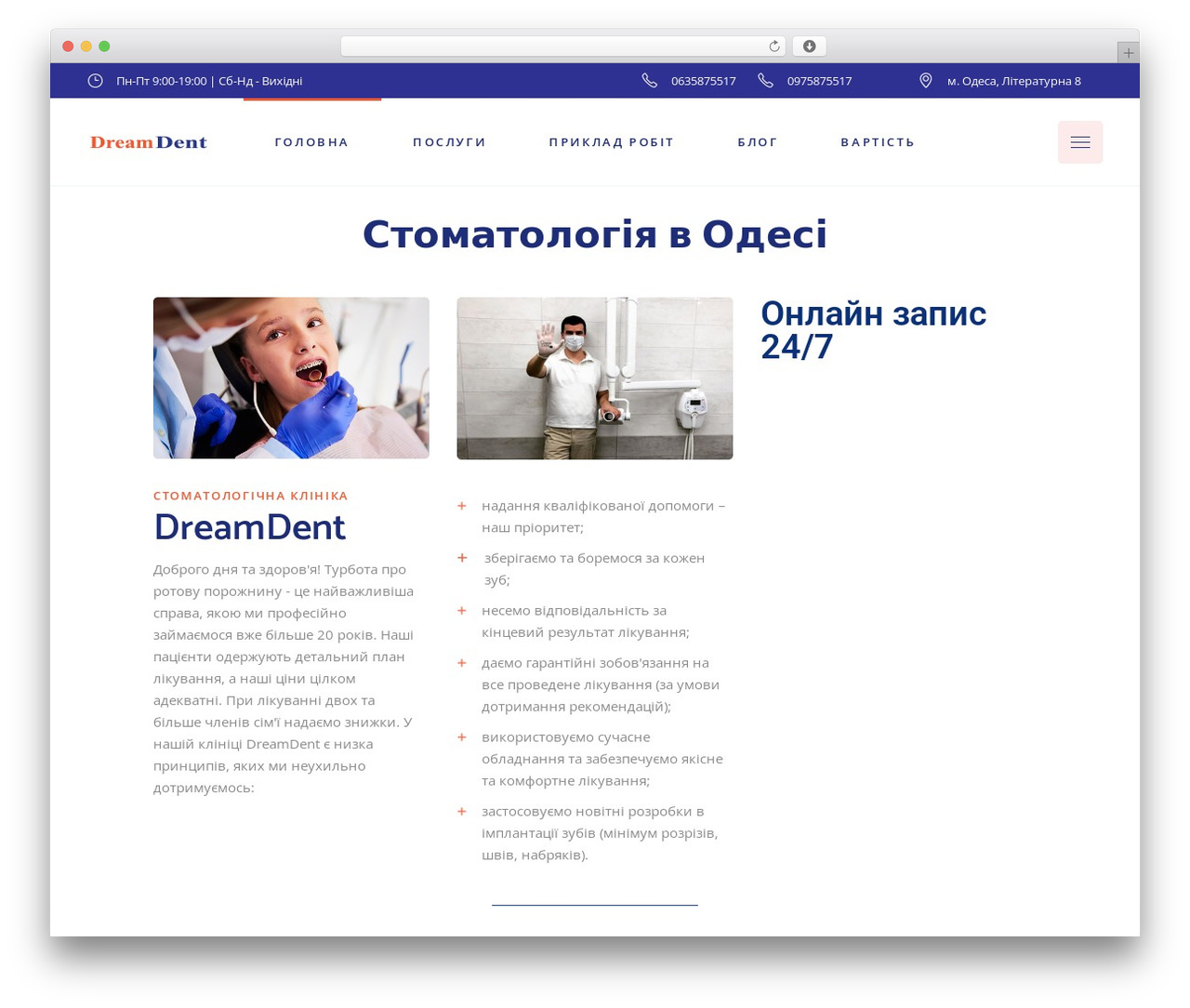Click the address м. Одеса, Літературна 8
The width and height of the screenshot is (1190, 1008).
[x=1014, y=81]
